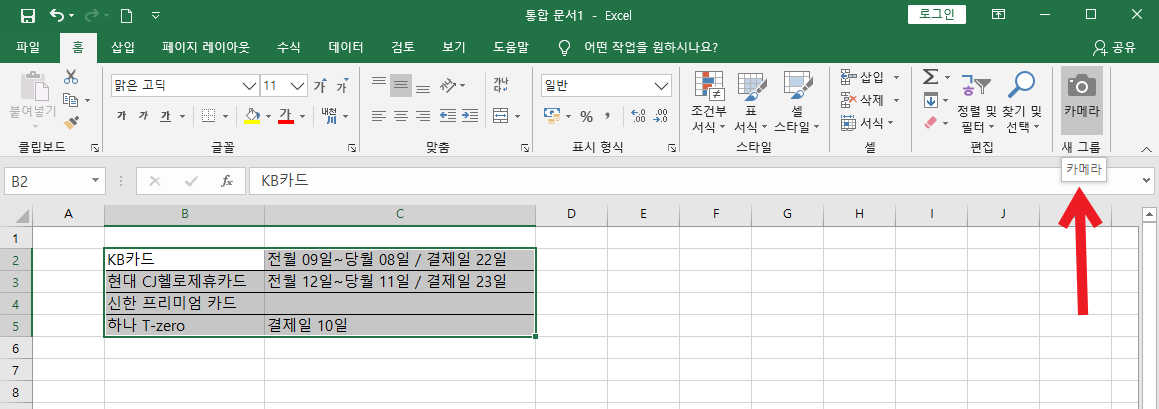Select the Format Painter brush icon
The width and height of the screenshot is (1159, 409).
[71, 122]
